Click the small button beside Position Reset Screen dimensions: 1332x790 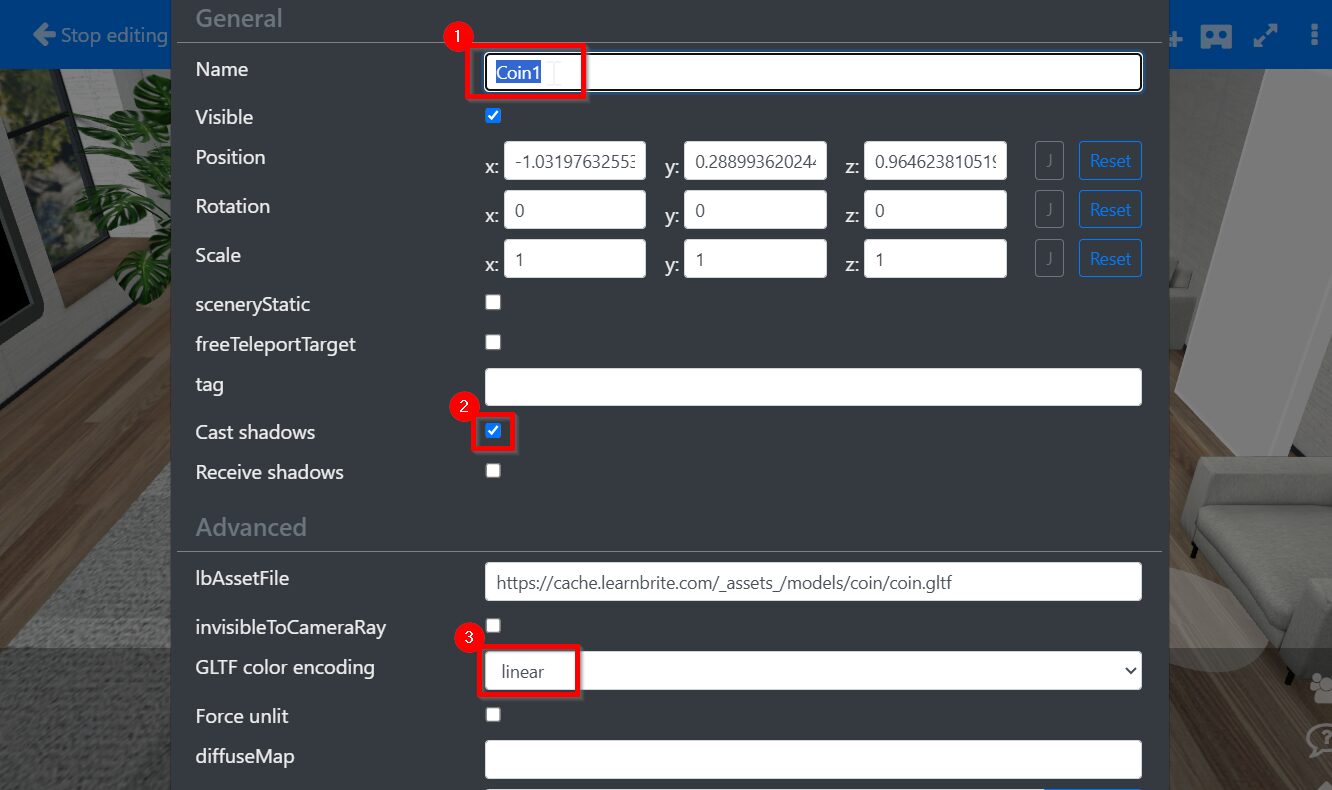1049,161
